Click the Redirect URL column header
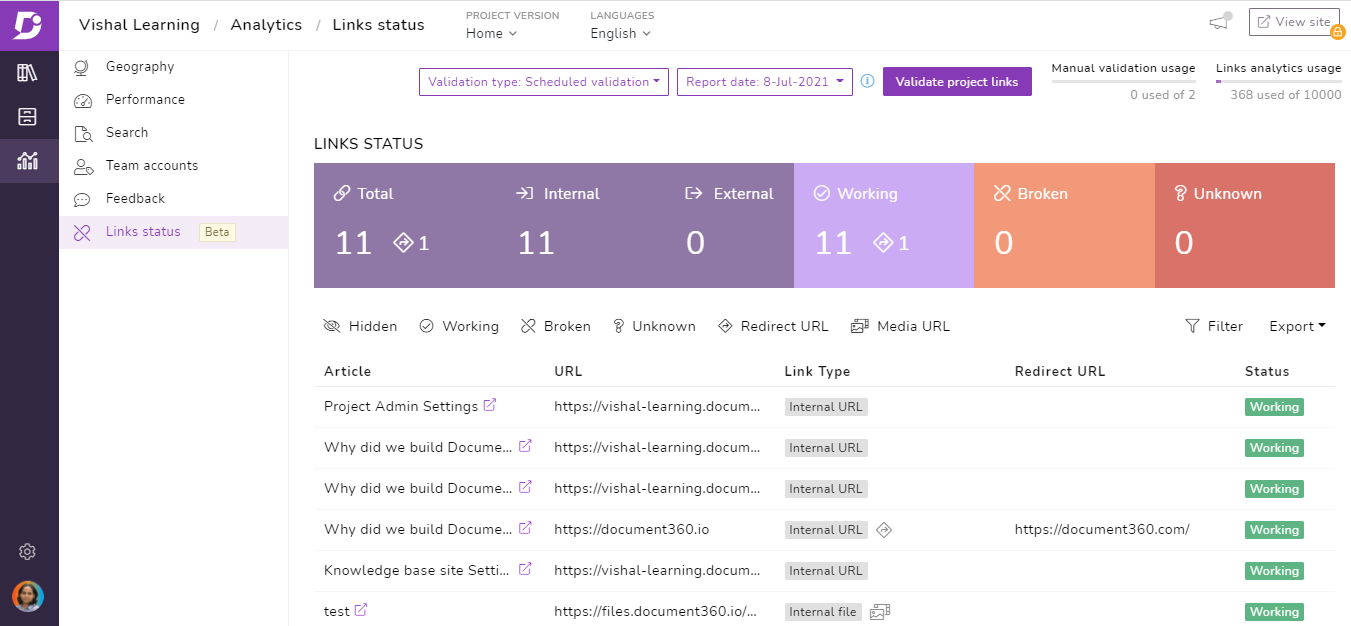The height and width of the screenshot is (626, 1351). 1060,371
